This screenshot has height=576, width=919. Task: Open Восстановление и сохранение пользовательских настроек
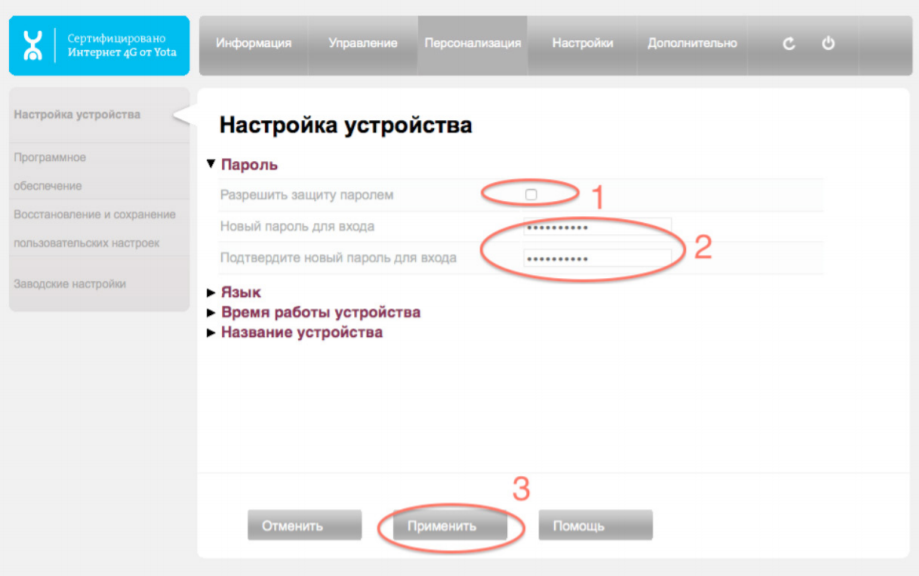pos(94,229)
